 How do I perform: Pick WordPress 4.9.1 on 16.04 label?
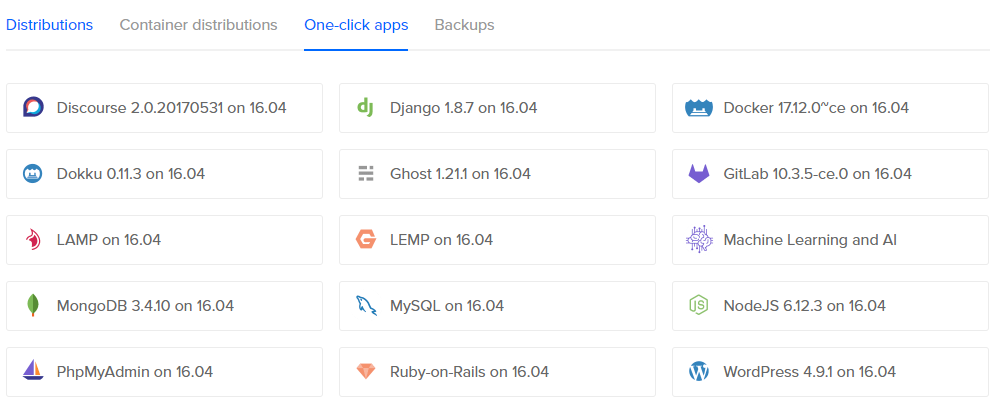click(810, 372)
